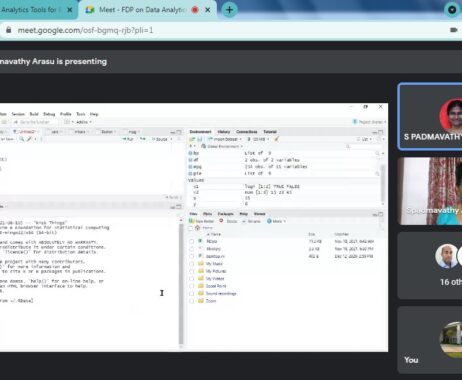The image size is (462, 380).
Task: Check the .Rhistory file checkbox
Action: [x=192, y=249]
